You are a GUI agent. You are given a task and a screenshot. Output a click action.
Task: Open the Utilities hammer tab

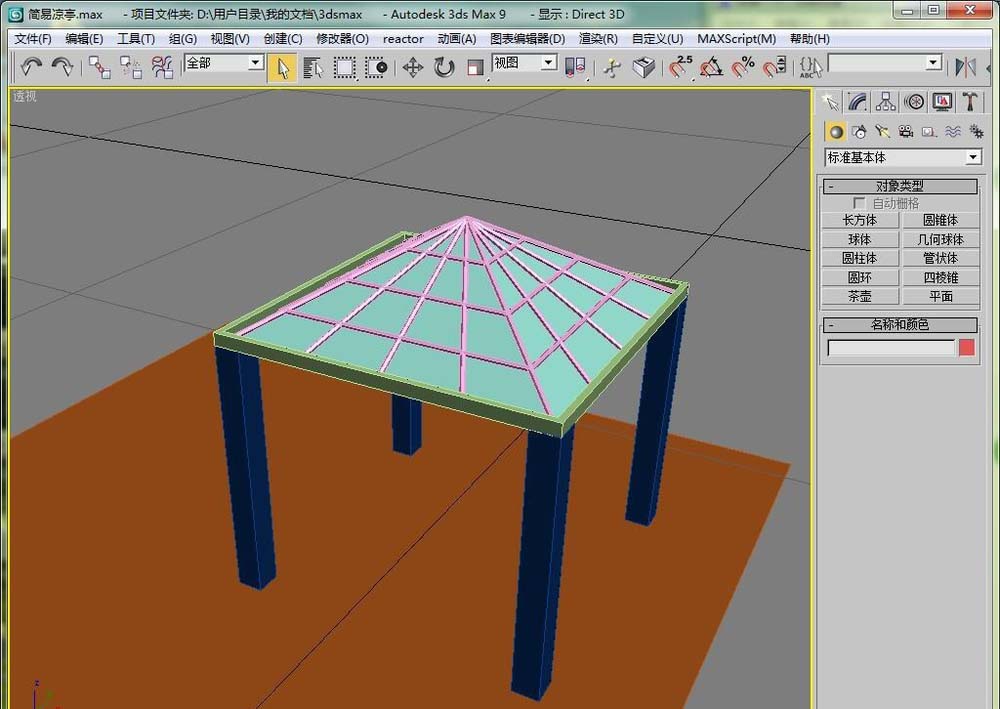[970, 102]
